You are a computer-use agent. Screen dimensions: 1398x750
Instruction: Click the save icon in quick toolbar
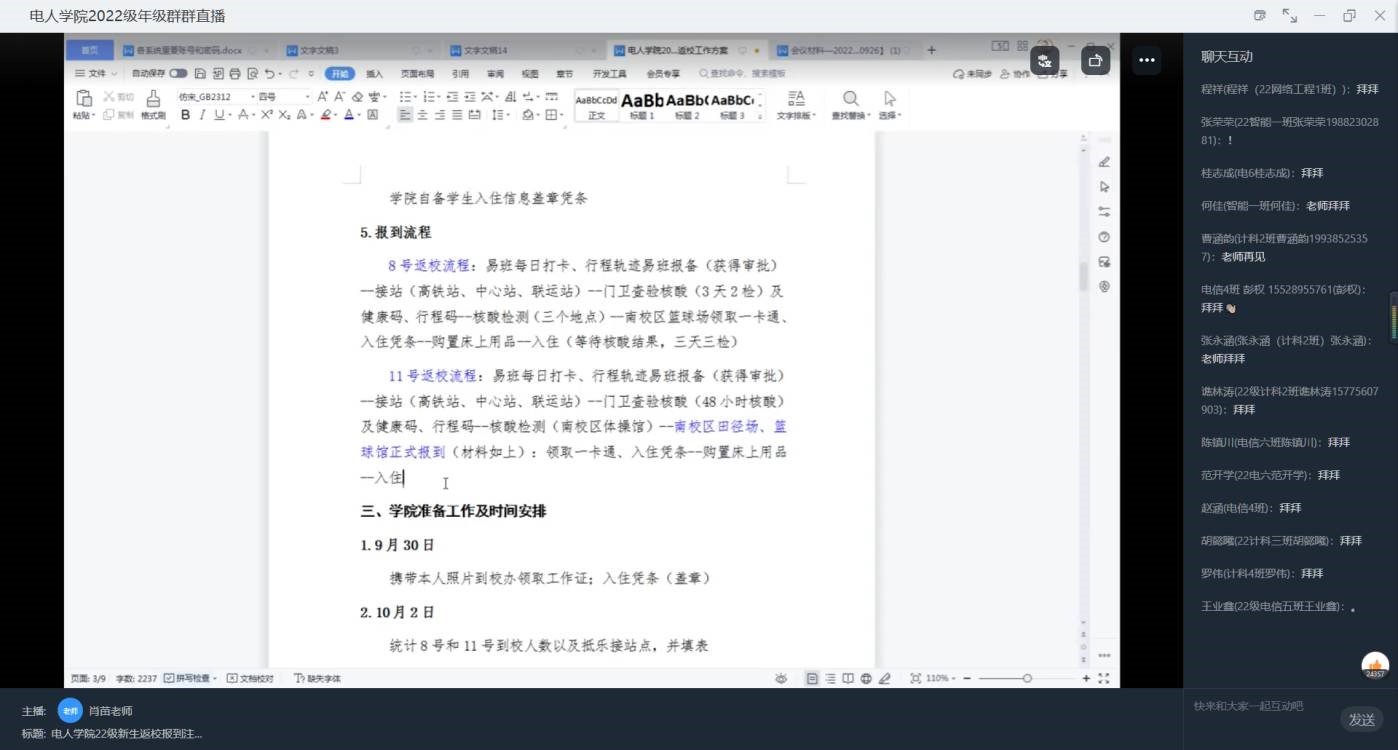tap(200, 74)
